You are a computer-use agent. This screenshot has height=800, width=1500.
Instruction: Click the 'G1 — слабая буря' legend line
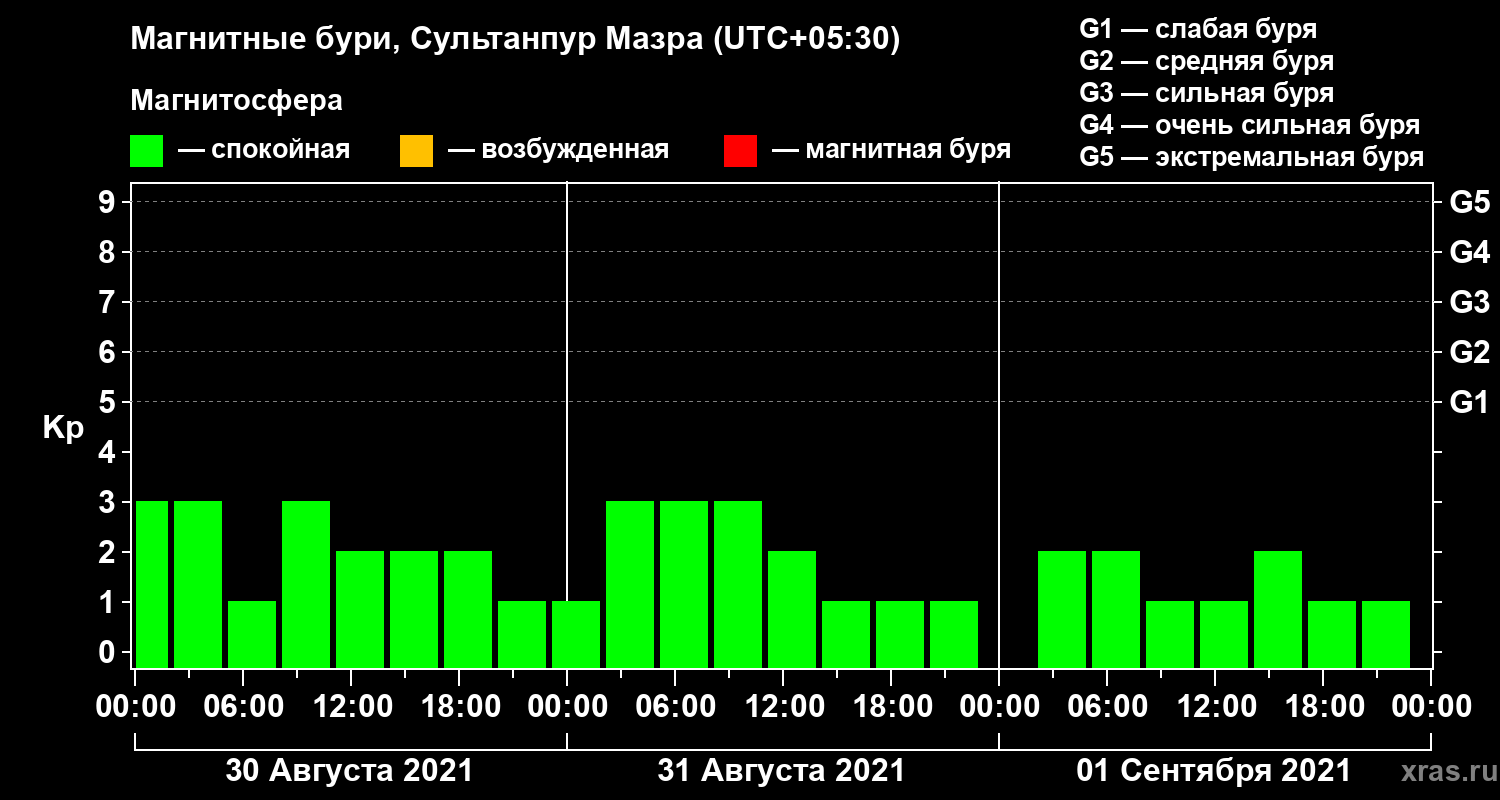click(1198, 28)
